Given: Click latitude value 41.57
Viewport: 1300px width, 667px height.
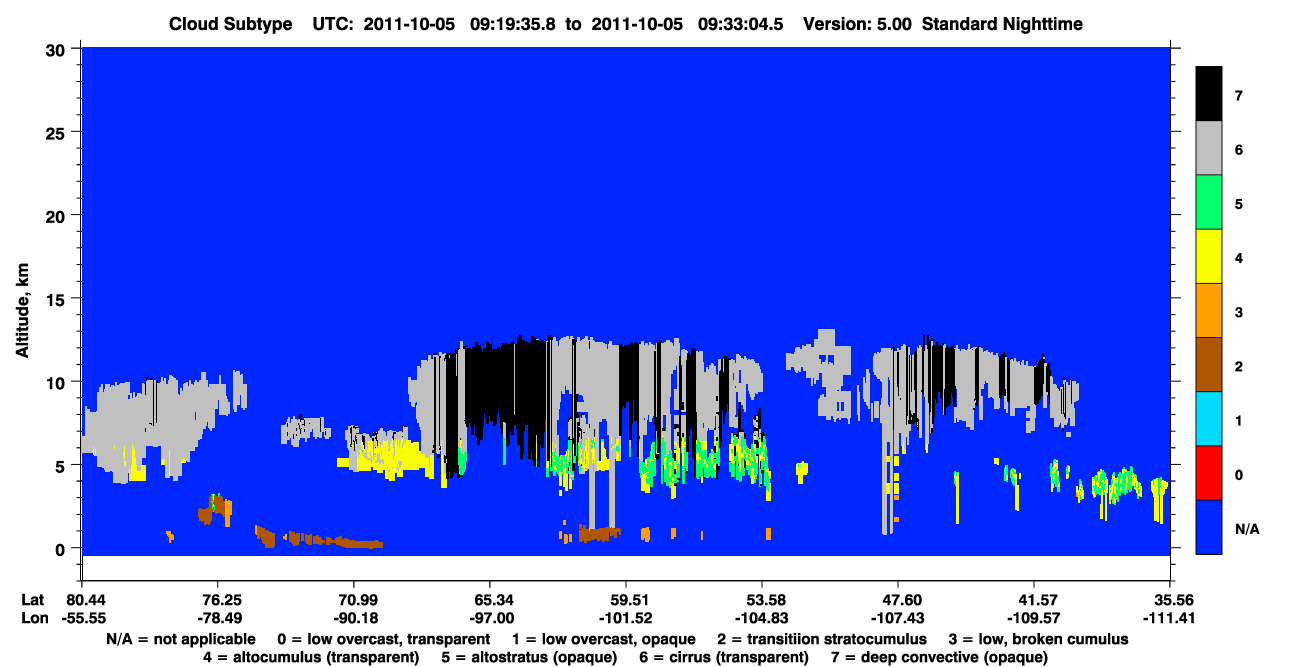Looking at the screenshot, I should point(1034,600).
